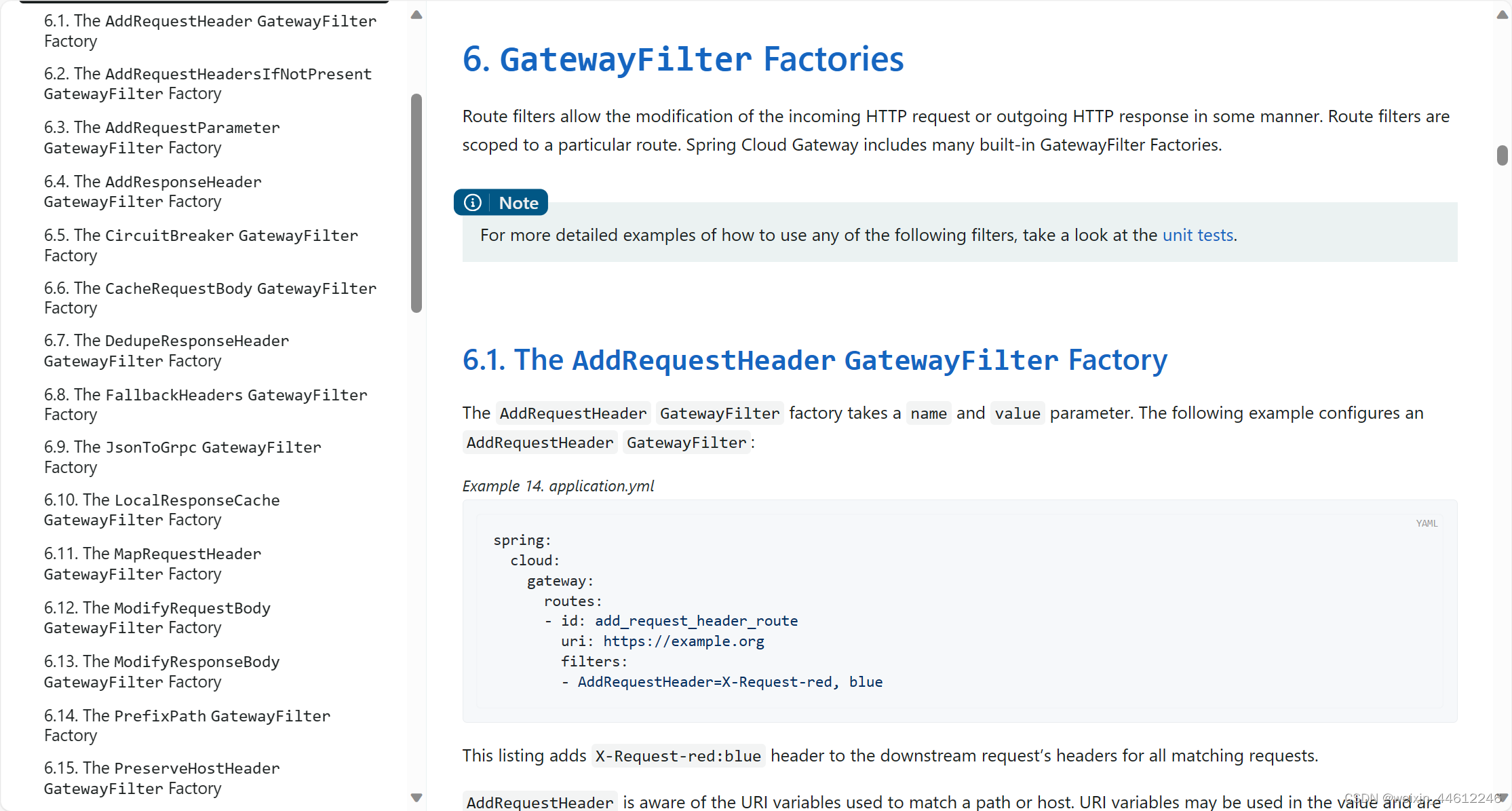Click the '6. GatewayFilter Factories' heading anchor
Screen dimensions: 1512x811
click(683, 59)
